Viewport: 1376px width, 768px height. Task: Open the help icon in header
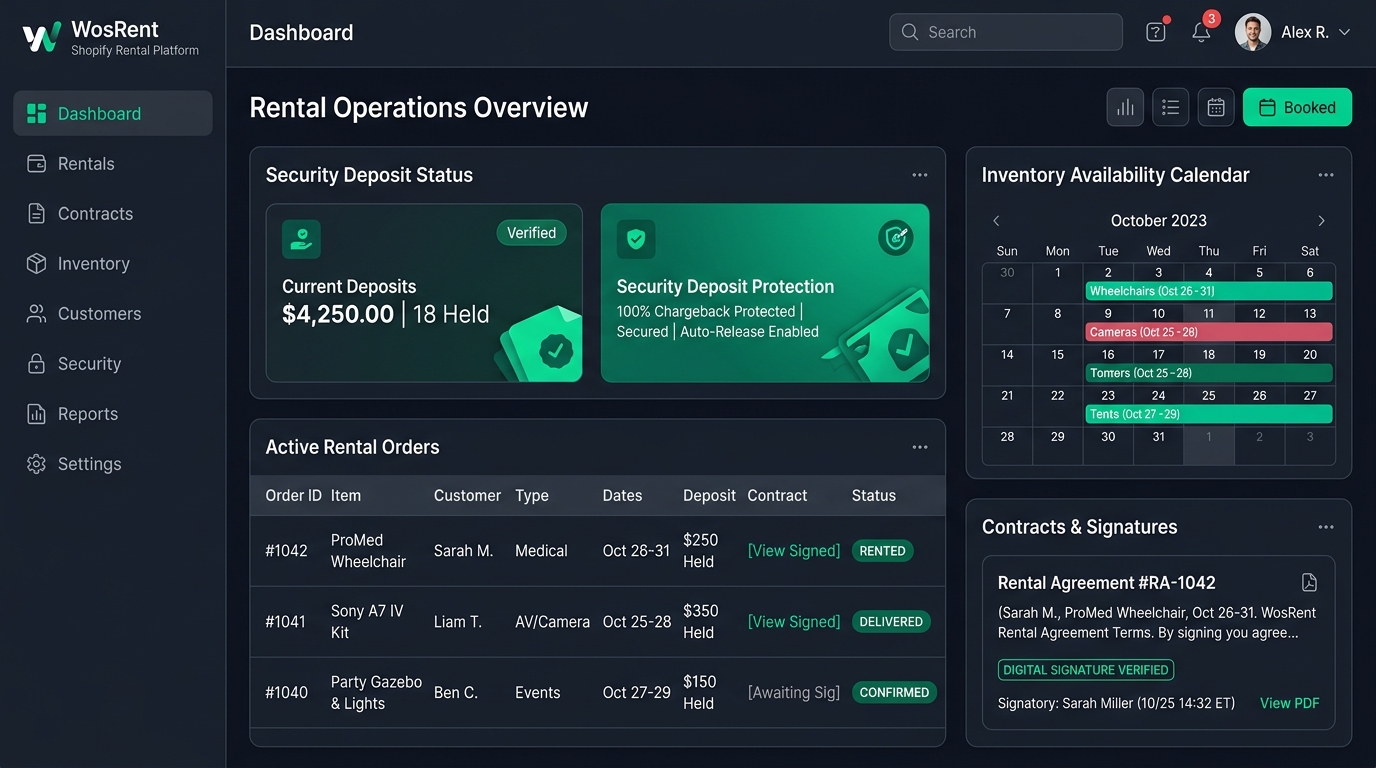click(x=1156, y=32)
